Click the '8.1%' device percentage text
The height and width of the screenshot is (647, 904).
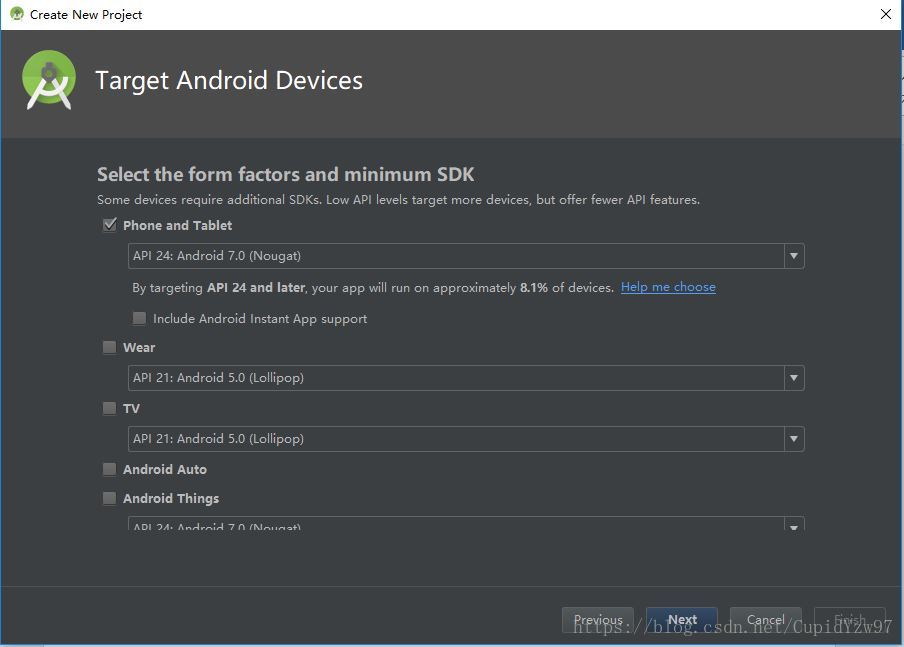click(534, 288)
